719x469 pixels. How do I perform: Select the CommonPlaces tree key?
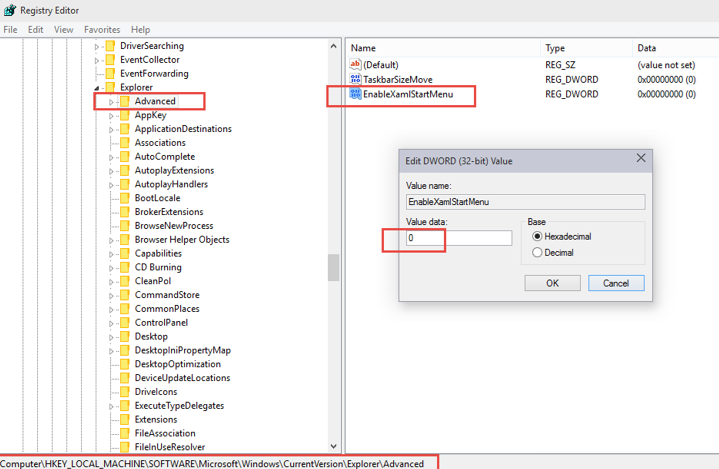pos(167,309)
